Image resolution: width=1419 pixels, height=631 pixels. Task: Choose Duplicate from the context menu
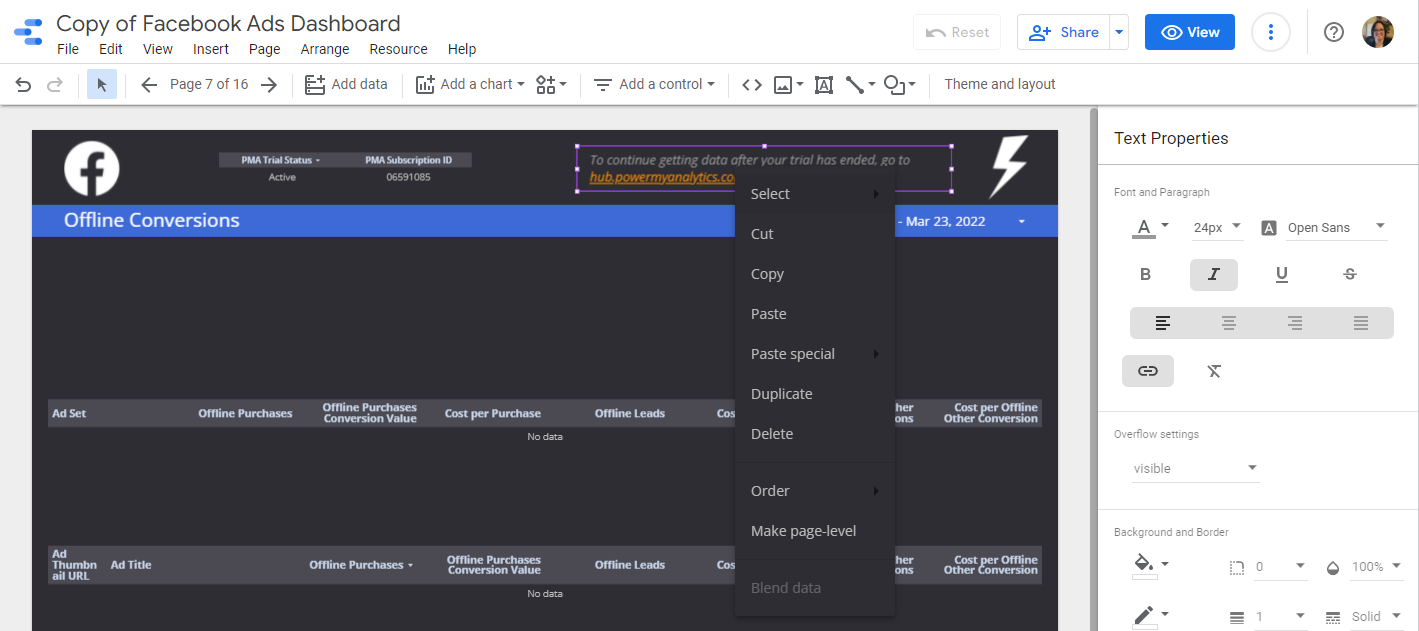781,394
